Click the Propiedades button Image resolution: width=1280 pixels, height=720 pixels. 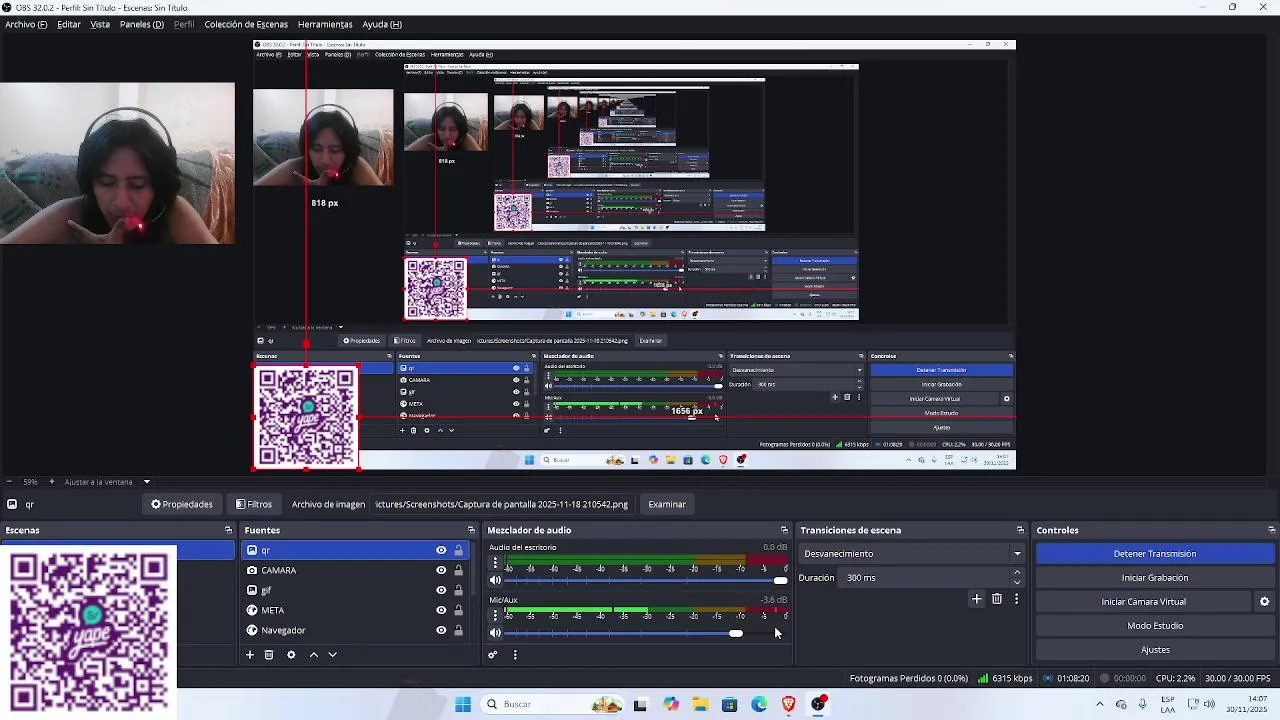(x=182, y=504)
